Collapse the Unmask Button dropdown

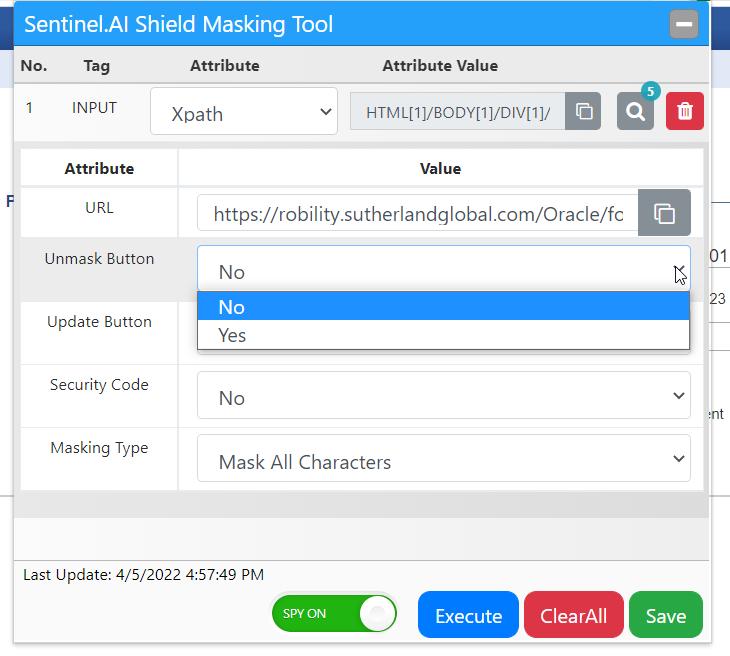coord(443,270)
